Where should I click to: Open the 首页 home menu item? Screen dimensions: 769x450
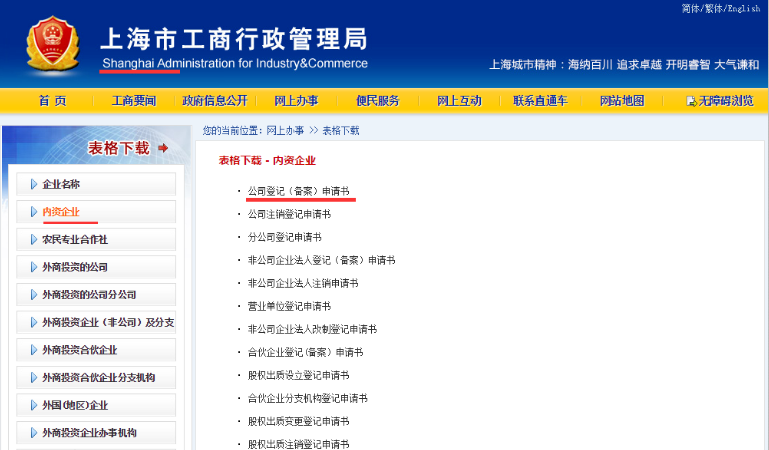pos(52,101)
